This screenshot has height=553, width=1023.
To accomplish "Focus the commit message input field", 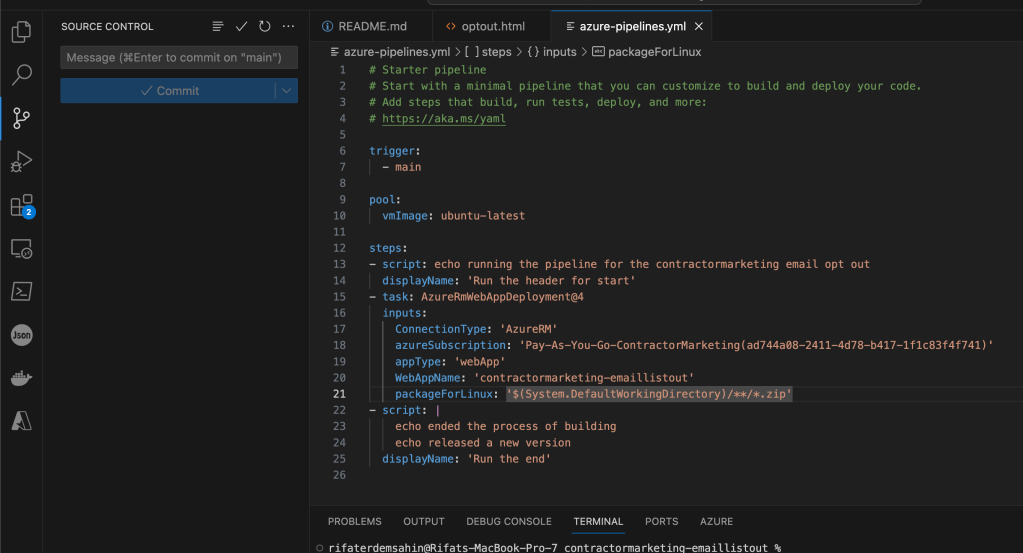I will (x=179, y=57).
